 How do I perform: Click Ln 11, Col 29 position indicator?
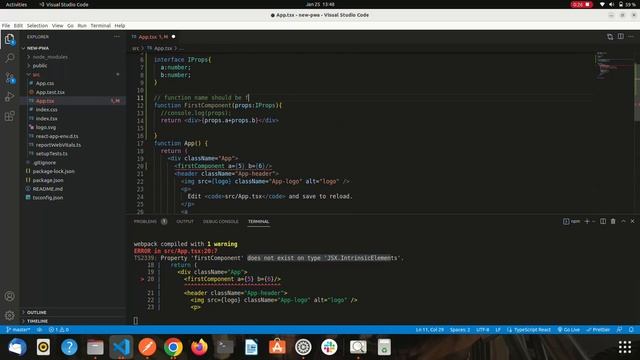pyautogui.click(x=429, y=329)
